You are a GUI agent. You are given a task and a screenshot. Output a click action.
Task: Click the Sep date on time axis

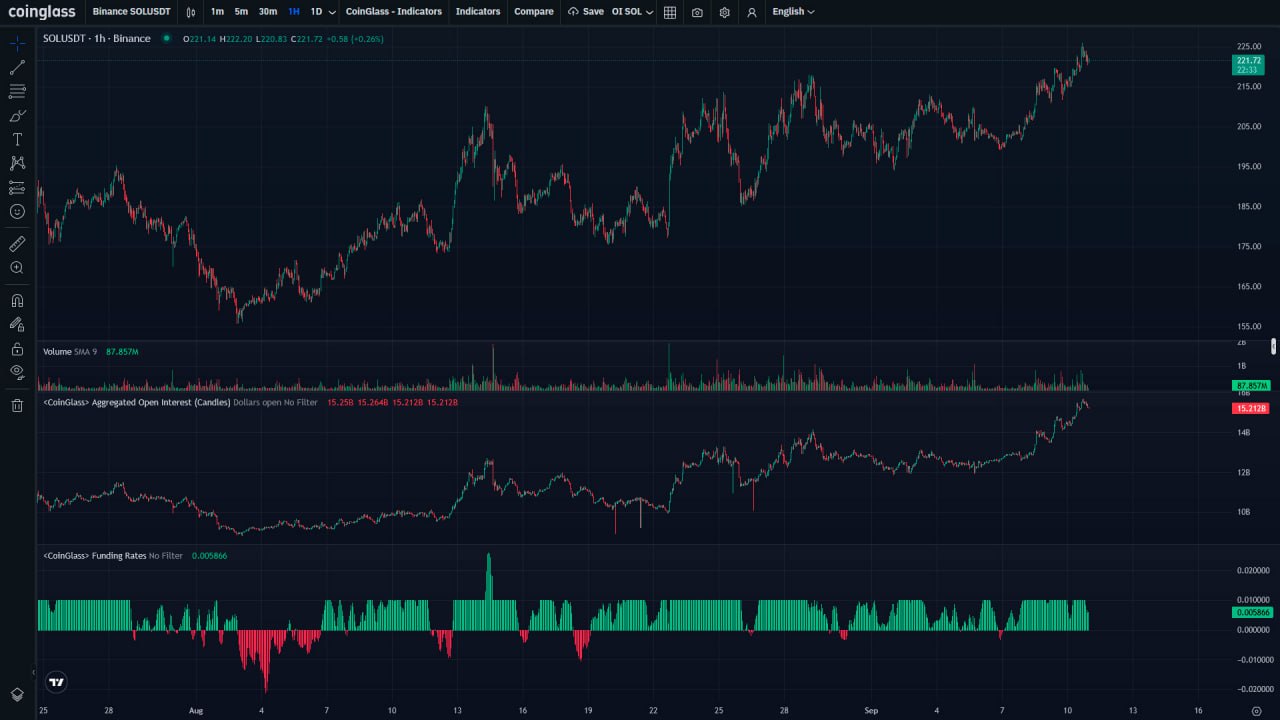pyautogui.click(x=871, y=711)
